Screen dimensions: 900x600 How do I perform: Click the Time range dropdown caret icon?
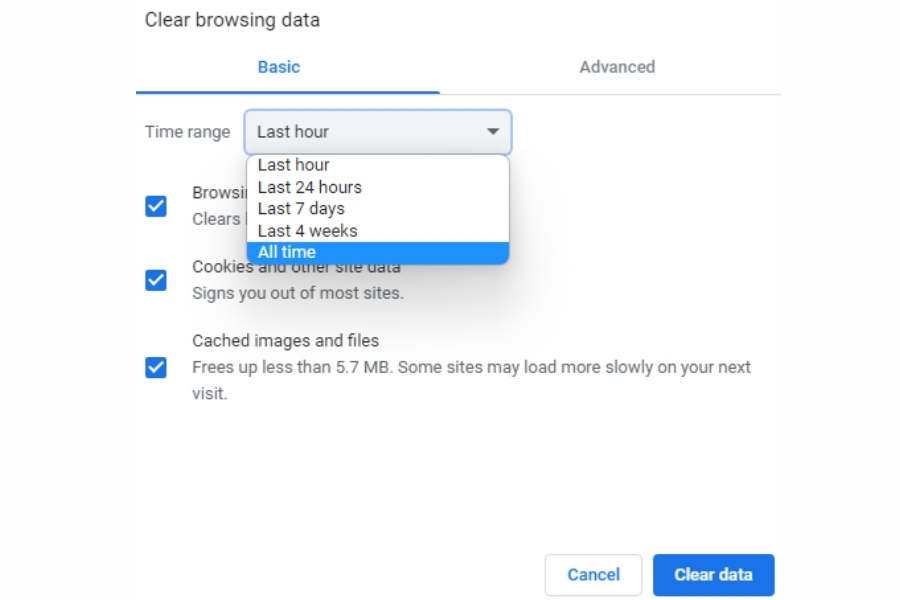pyautogui.click(x=493, y=131)
